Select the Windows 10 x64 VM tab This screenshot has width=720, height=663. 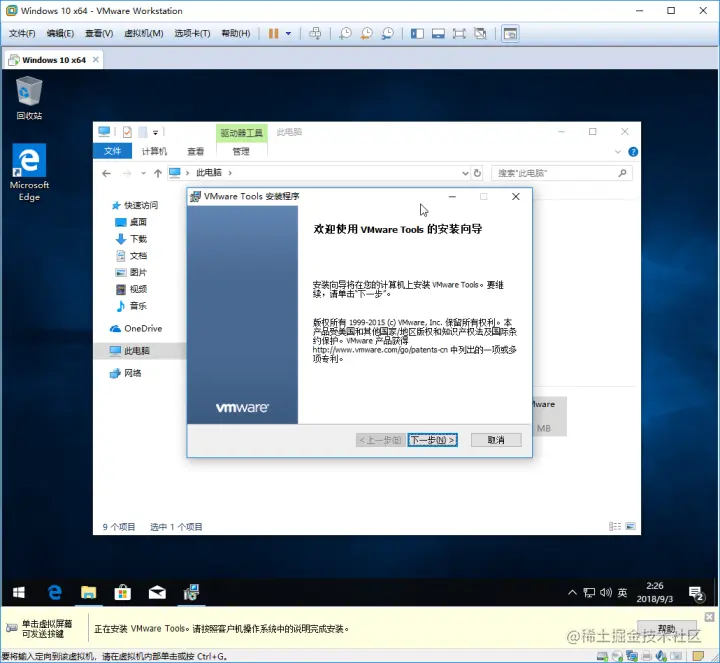[x=54, y=60]
